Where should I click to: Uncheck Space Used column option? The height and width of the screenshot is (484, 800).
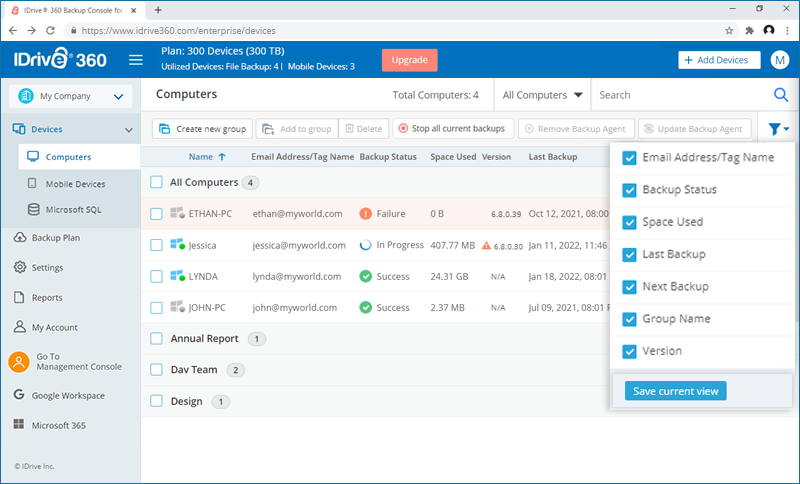pos(630,222)
